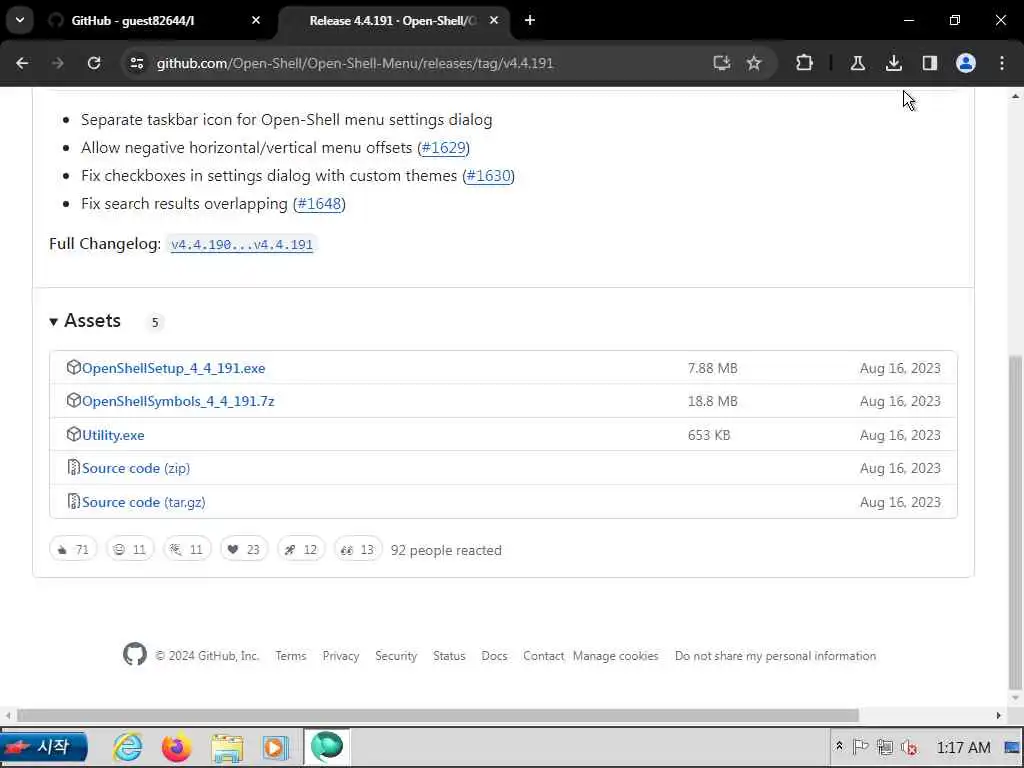The width and height of the screenshot is (1024, 768).
Task: Open Privacy footer link
Action: pos(341,656)
